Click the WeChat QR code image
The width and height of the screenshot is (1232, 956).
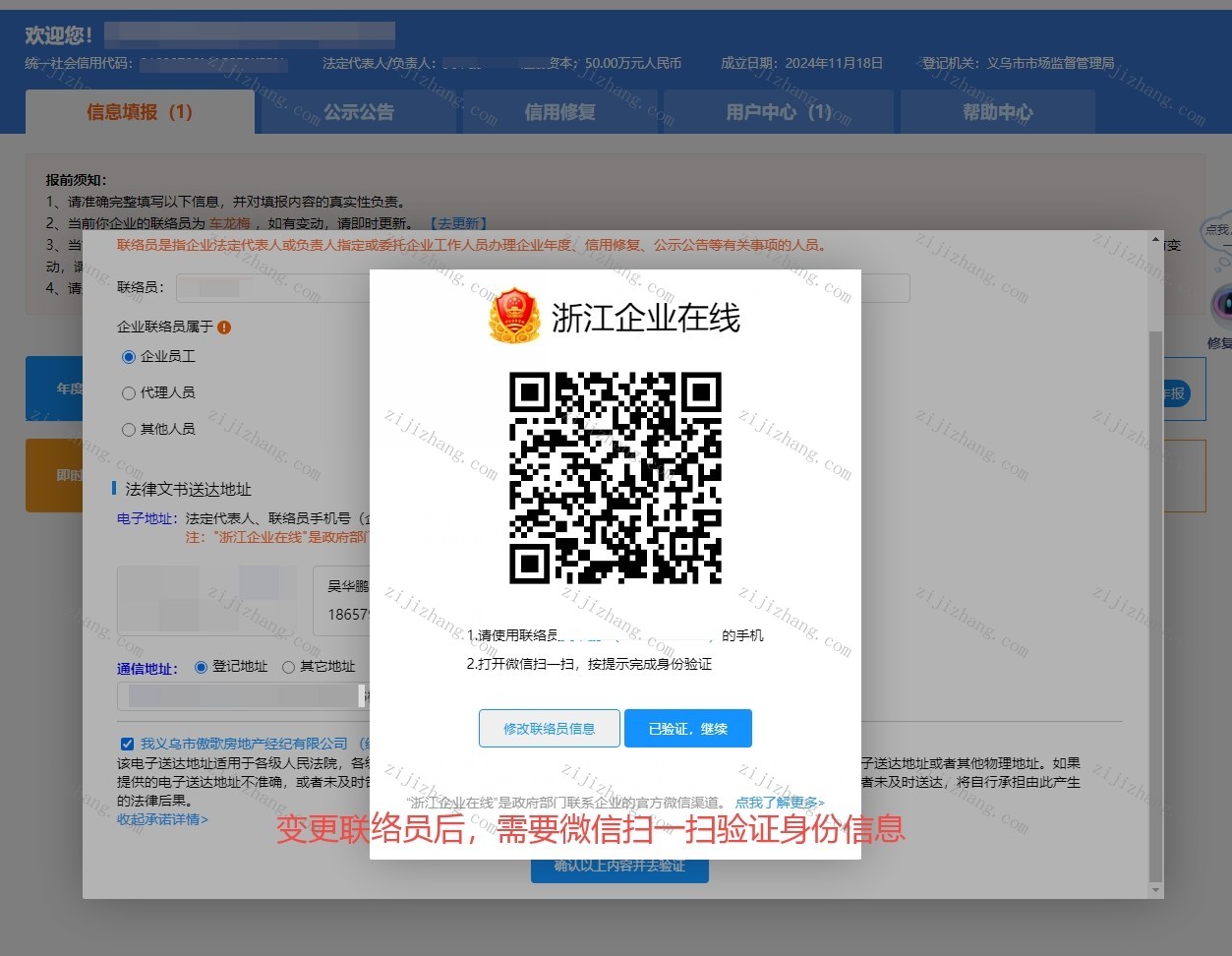coord(616,478)
